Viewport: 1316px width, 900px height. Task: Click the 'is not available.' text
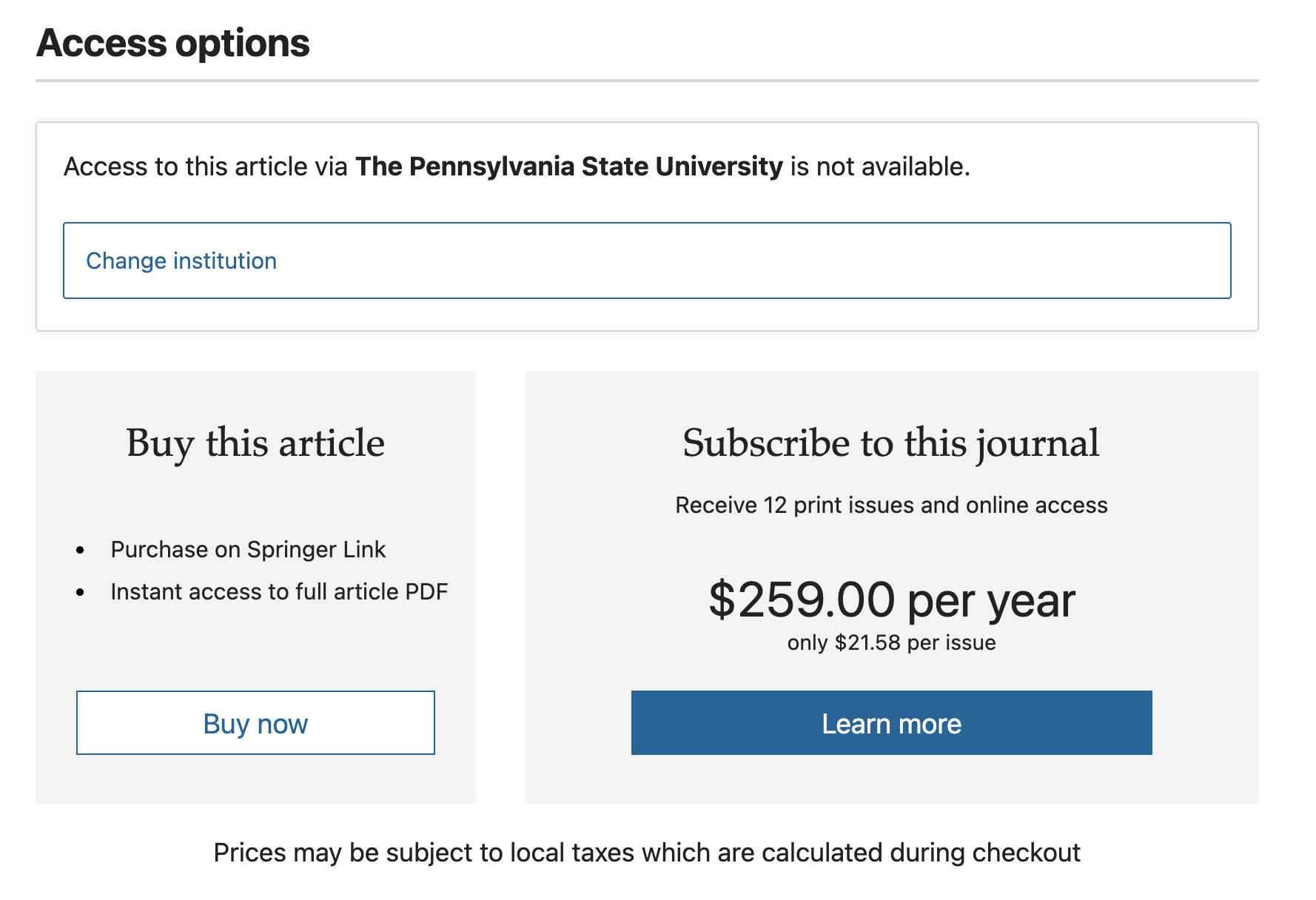[880, 167]
